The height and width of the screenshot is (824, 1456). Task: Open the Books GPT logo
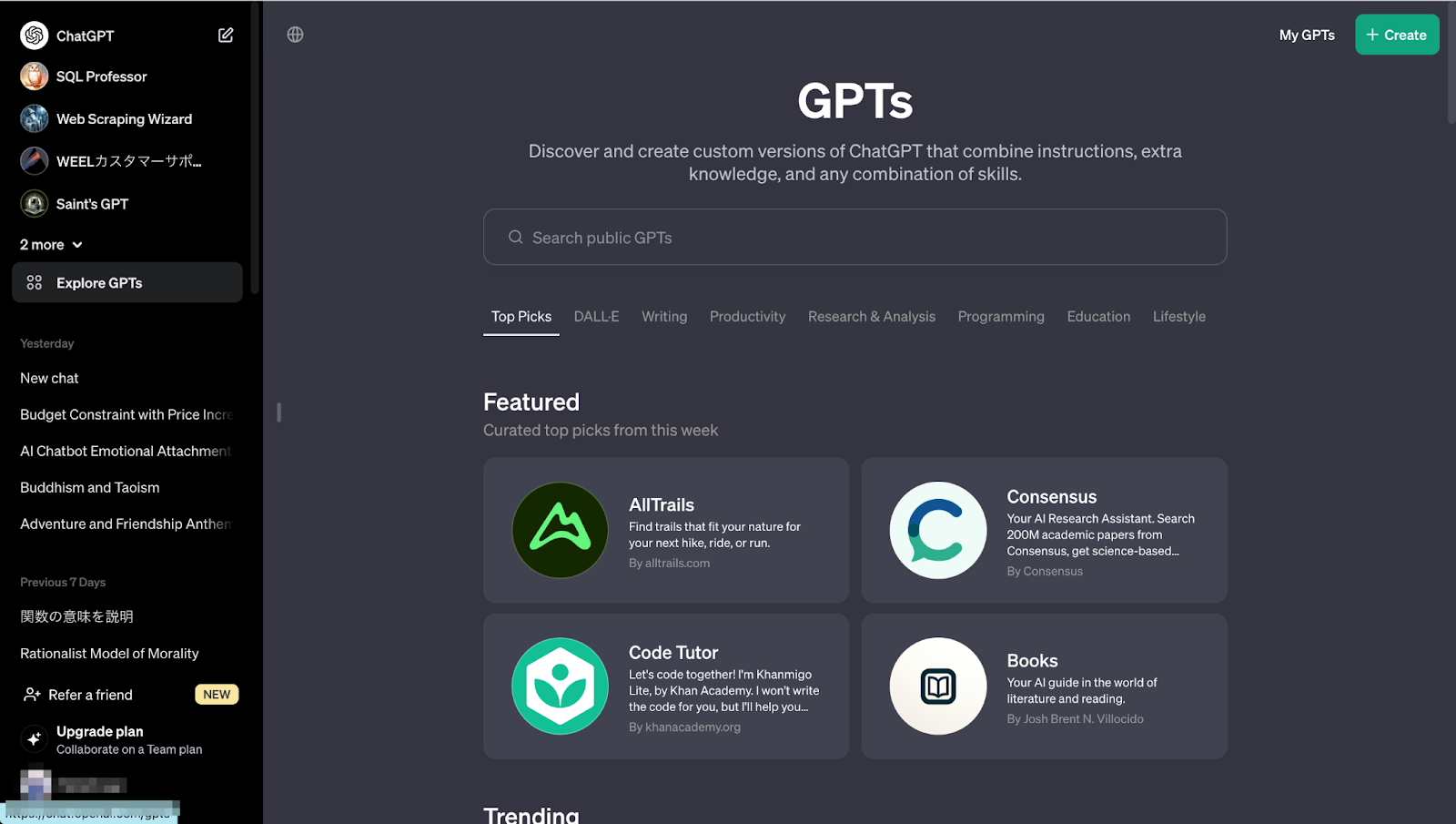pyautogui.click(x=938, y=686)
